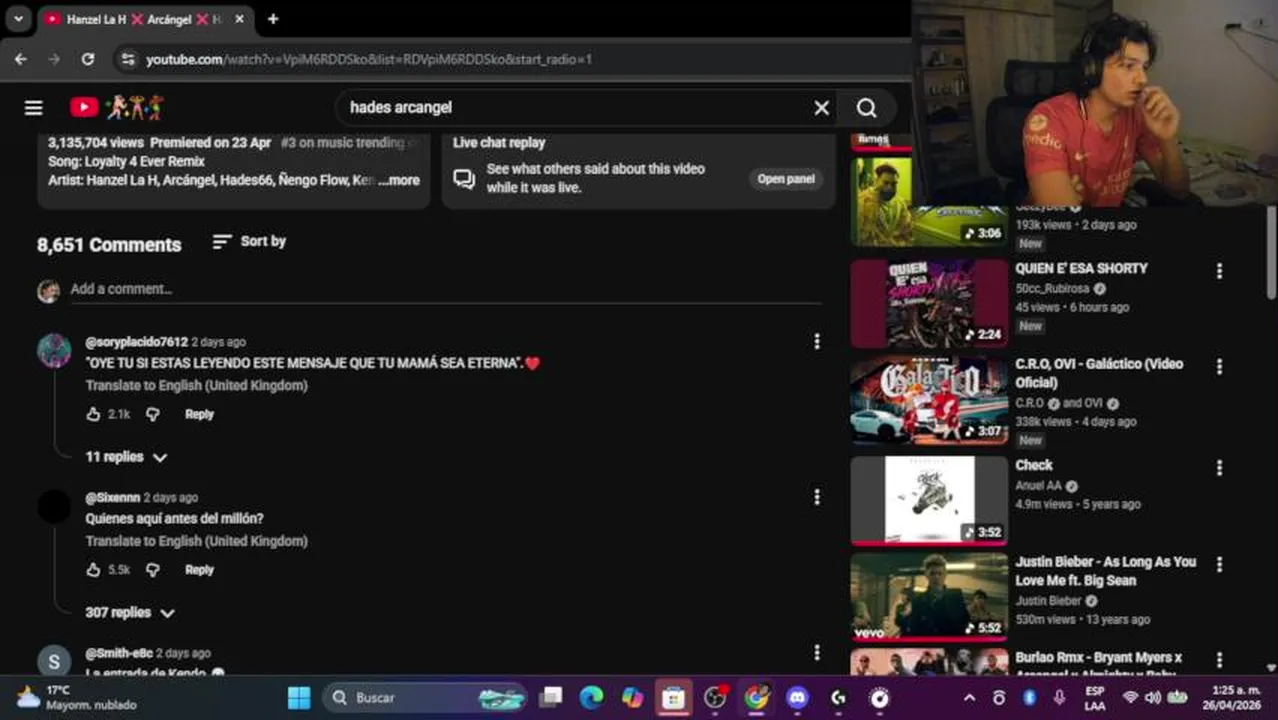Open Sort by comments menu
The image size is (1278, 720).
pos(249,241)
